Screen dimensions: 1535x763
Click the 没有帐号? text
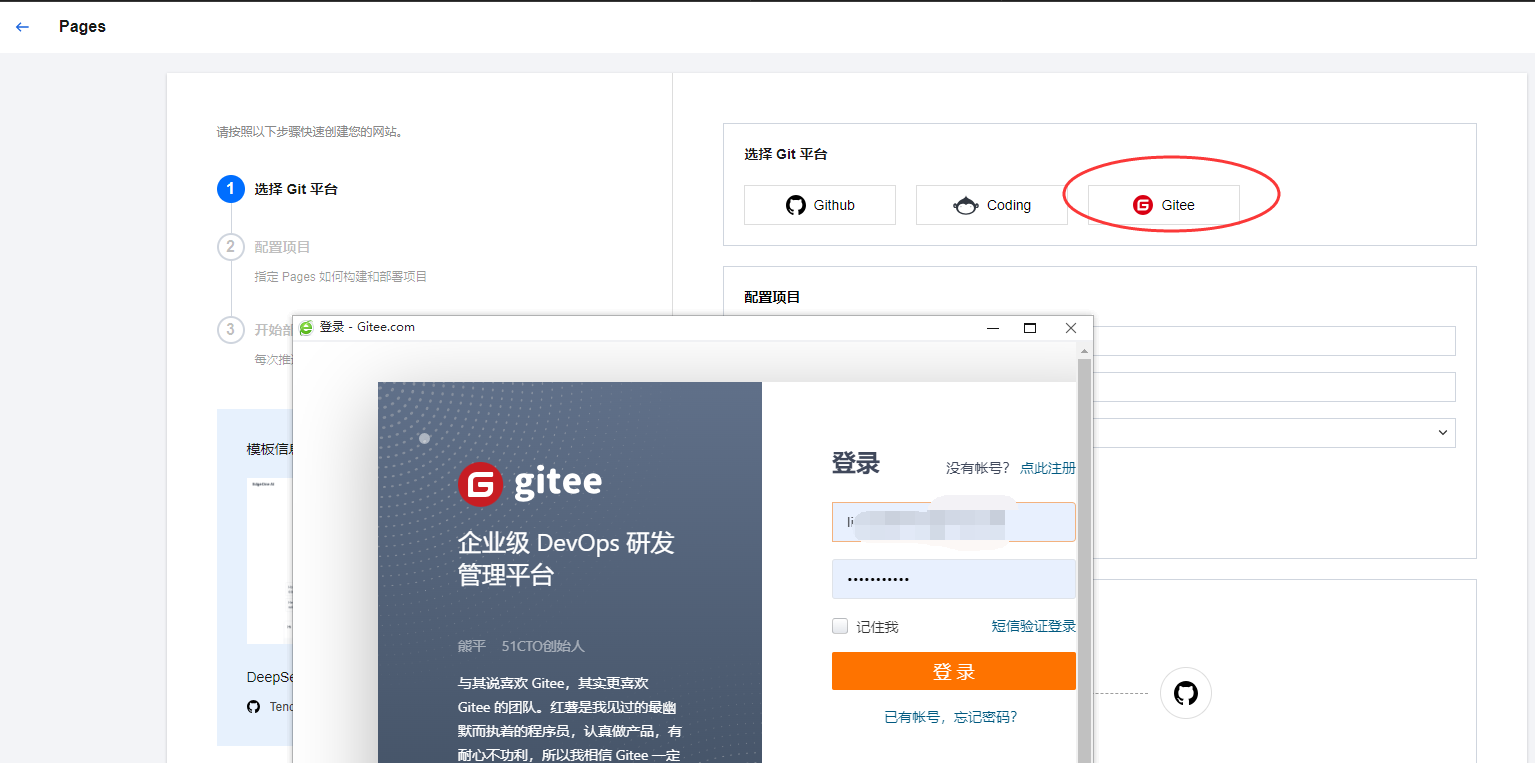978,468
